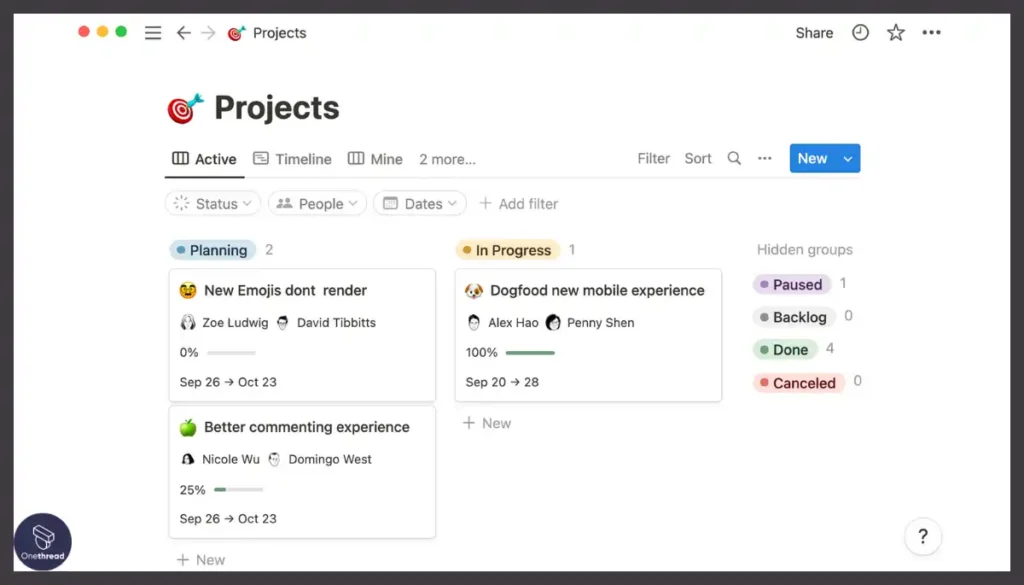Show the hidden Done group

point(785,349)
